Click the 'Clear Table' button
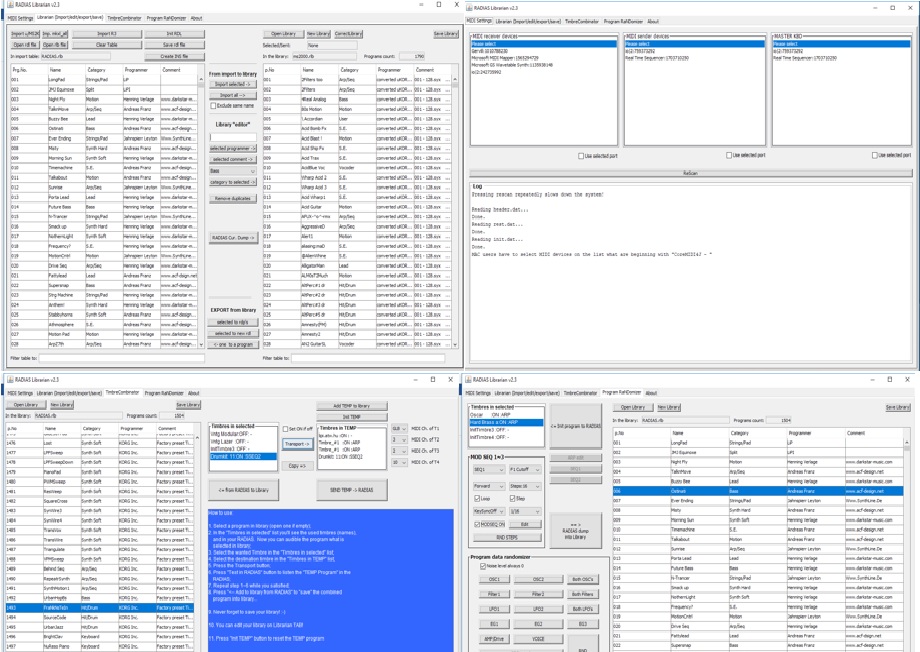 [107, 45]
